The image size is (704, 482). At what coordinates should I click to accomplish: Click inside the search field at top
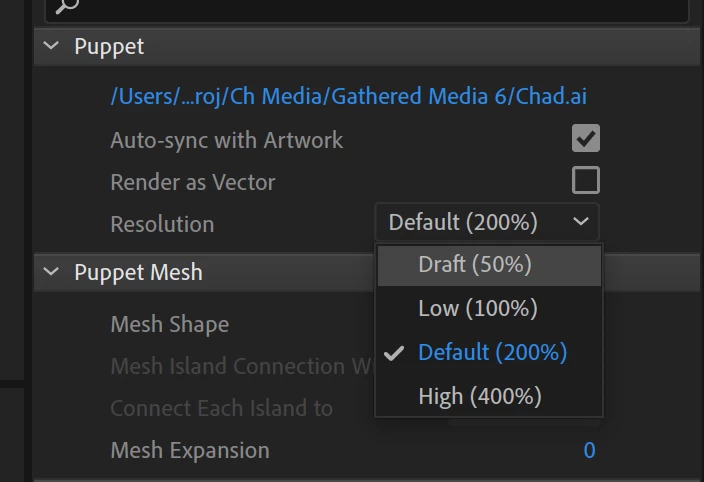pos(366,10)
